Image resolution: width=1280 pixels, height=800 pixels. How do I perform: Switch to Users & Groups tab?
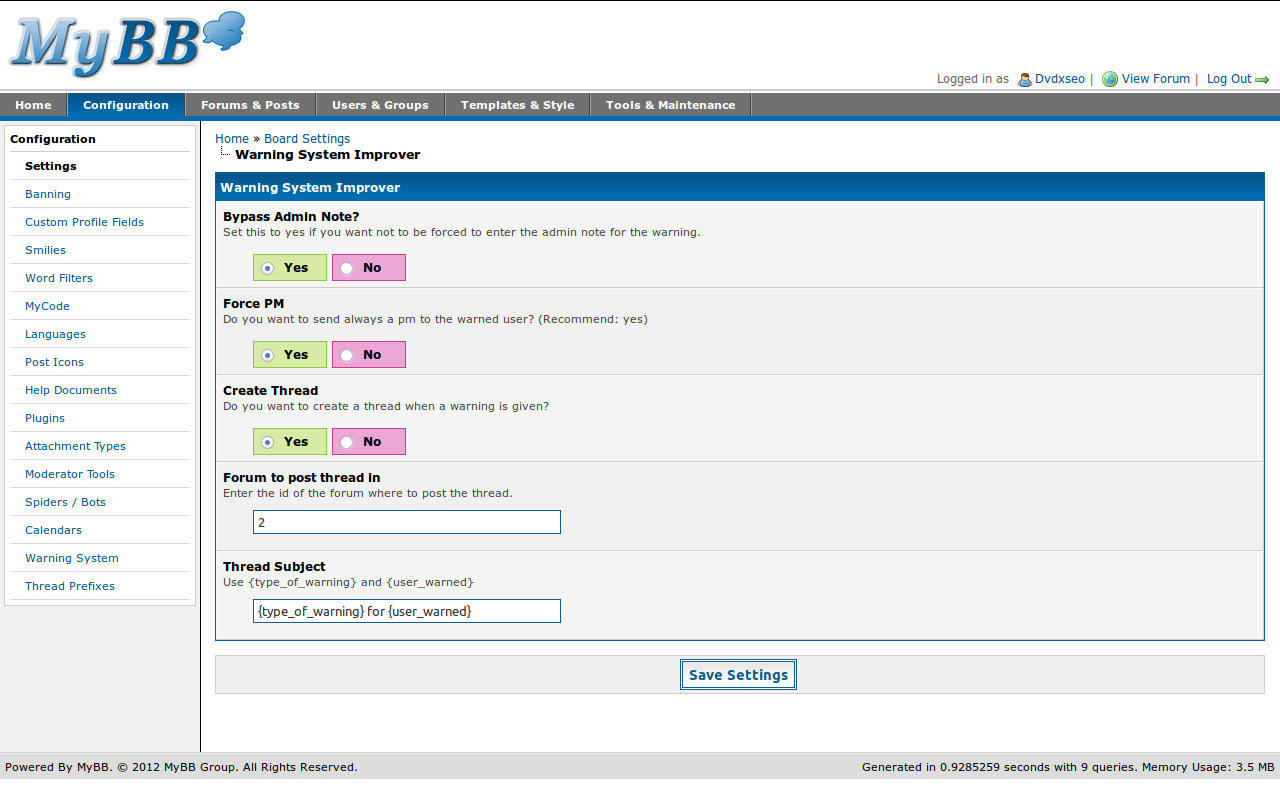coord(380,105)
